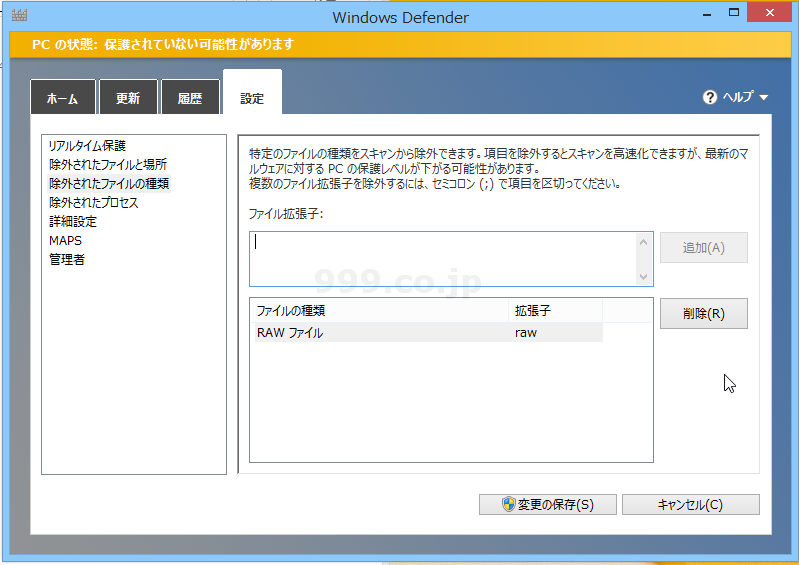
Task: Sort by the 拡張子 column header
Action: tap(555, 310)
